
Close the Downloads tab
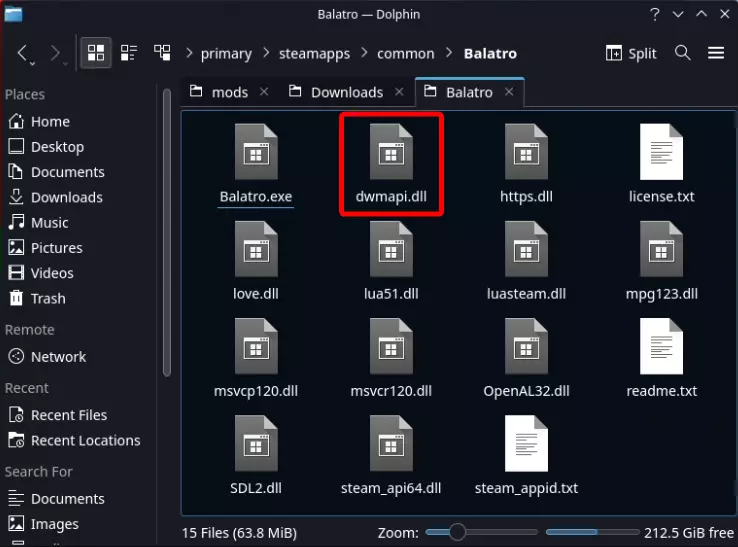point(399,92)
